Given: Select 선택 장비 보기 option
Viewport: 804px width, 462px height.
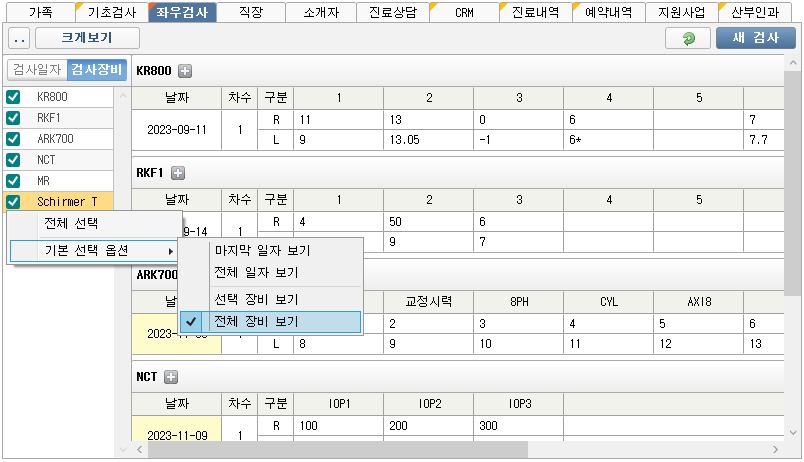Looking at the screenshot, I should tap(257, 299).
